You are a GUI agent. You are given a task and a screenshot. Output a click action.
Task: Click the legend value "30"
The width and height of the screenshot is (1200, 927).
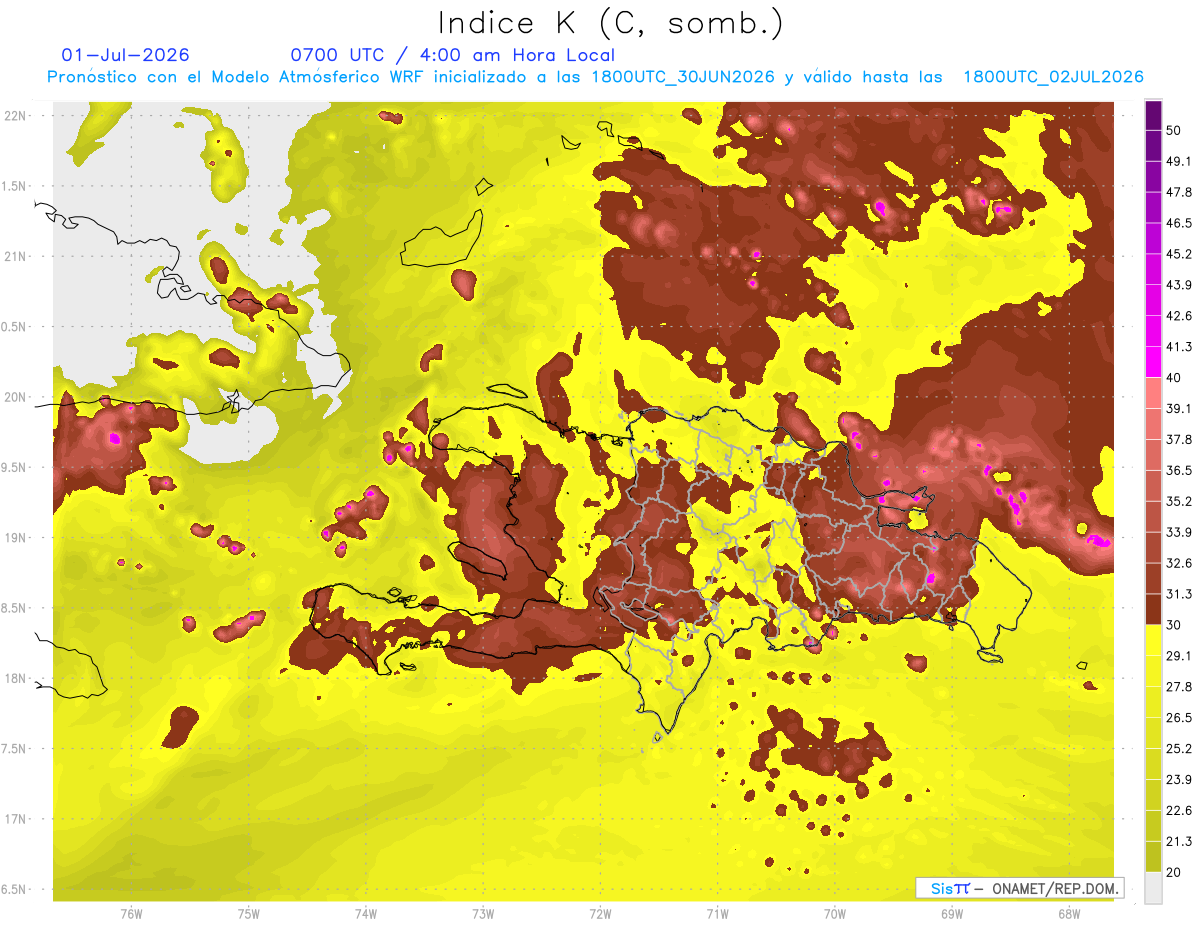tap(1175, 625)
